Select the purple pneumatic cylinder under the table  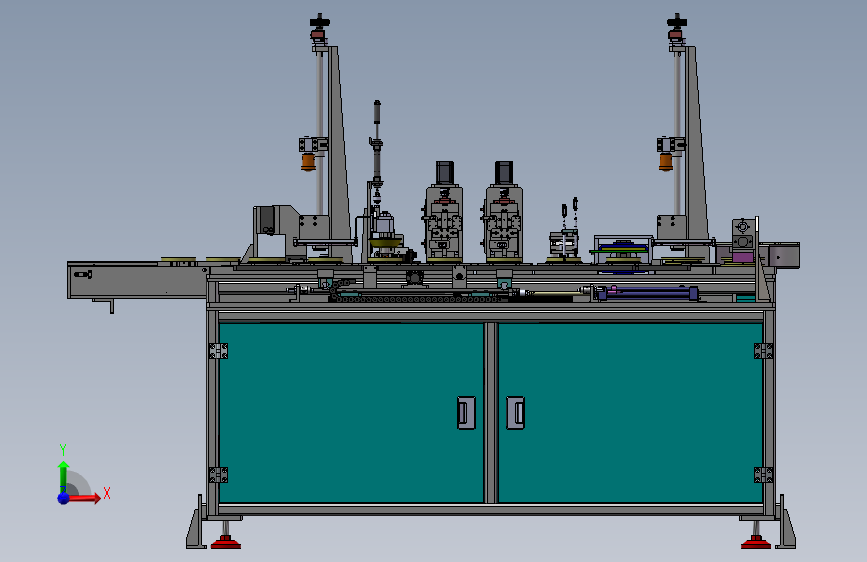pos(648,293)
